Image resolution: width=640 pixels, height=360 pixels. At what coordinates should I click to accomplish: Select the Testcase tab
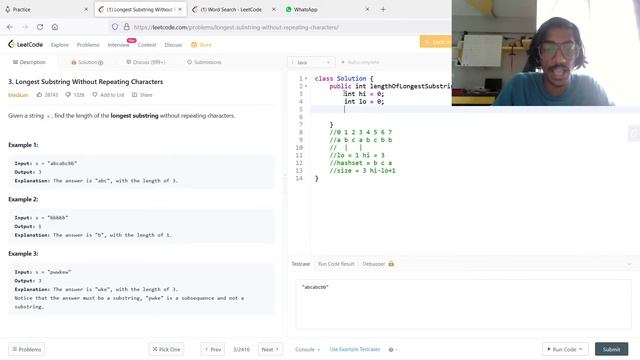tap(301, 264)
